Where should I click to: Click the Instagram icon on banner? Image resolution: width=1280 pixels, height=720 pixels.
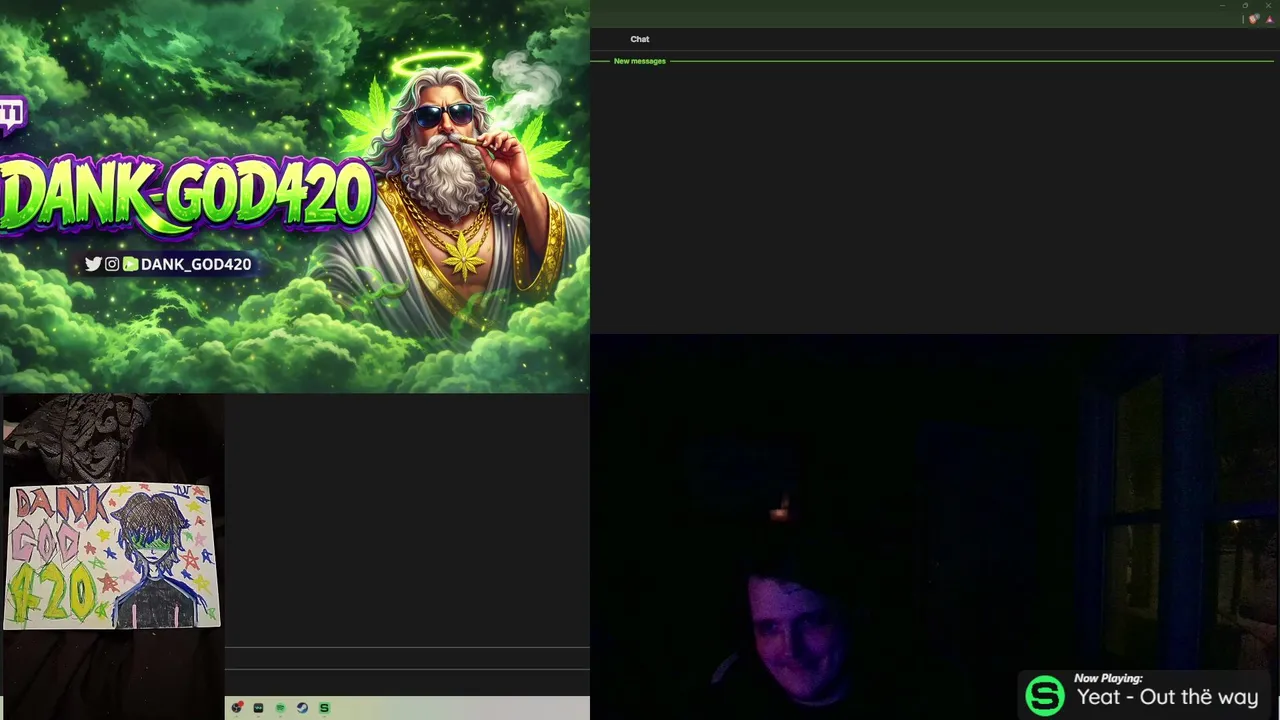click(x=112, y=264)
